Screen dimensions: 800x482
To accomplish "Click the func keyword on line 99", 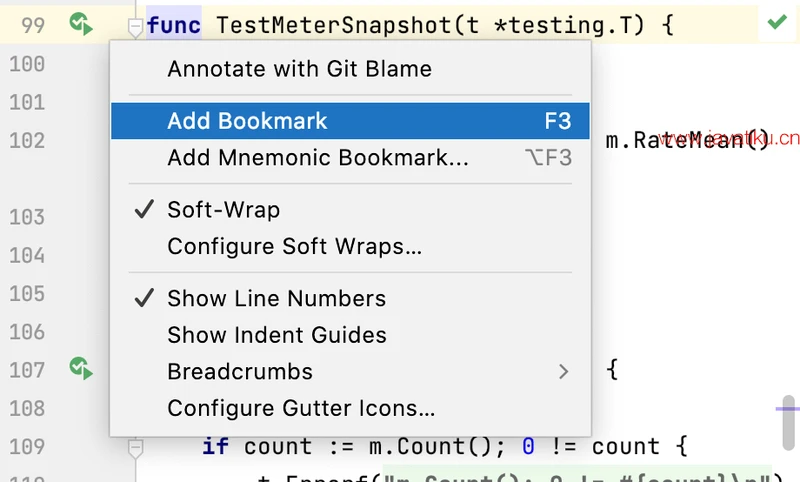I will pyautogui.click(x=173, y=25).
